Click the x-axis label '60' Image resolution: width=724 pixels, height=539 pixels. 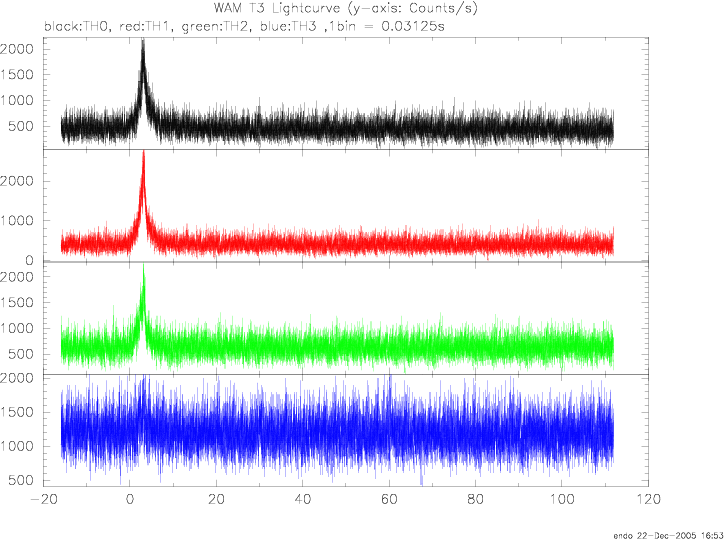tap(389, 499)
